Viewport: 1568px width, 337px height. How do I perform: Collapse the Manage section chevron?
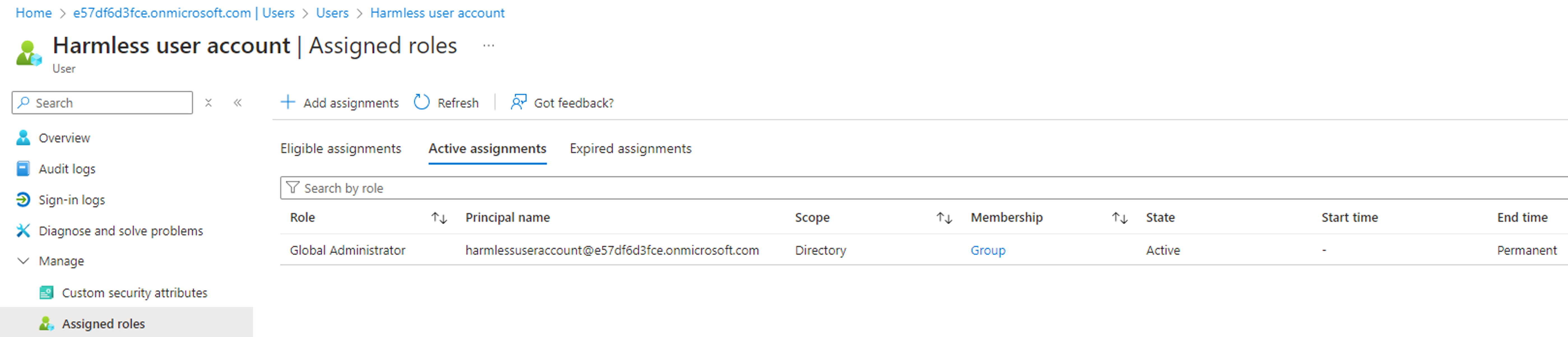click(x=23, y=261)
